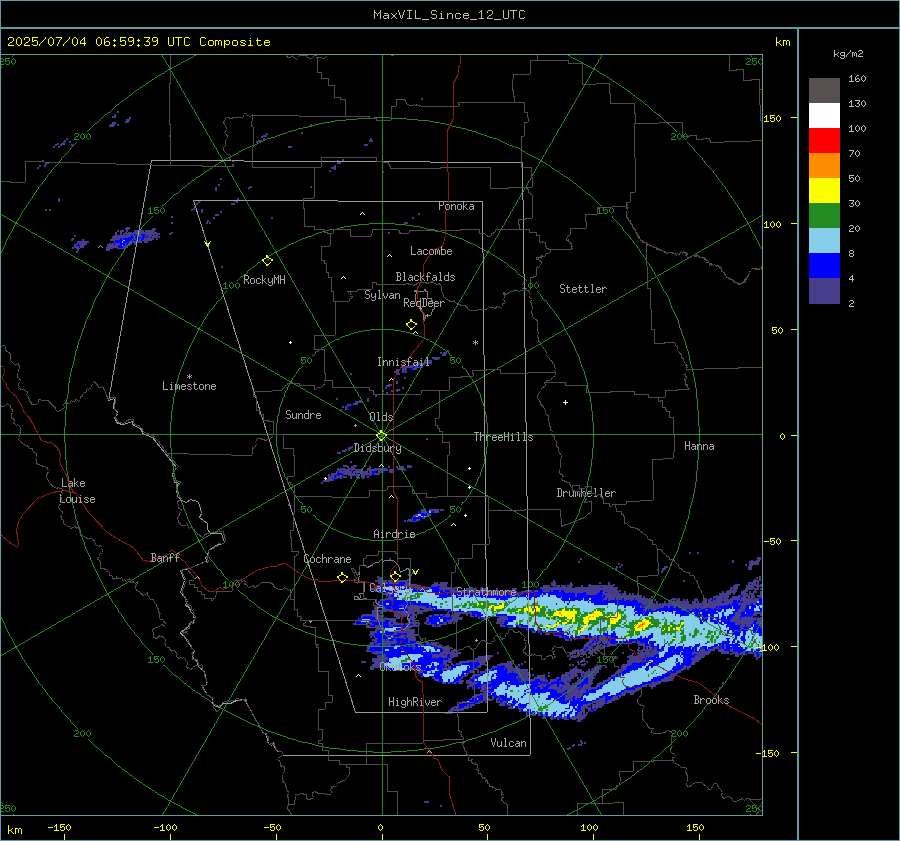This screenshot has width=900, height=841.
Task: Select the Lake Louise label
Action: click(77, 491)
